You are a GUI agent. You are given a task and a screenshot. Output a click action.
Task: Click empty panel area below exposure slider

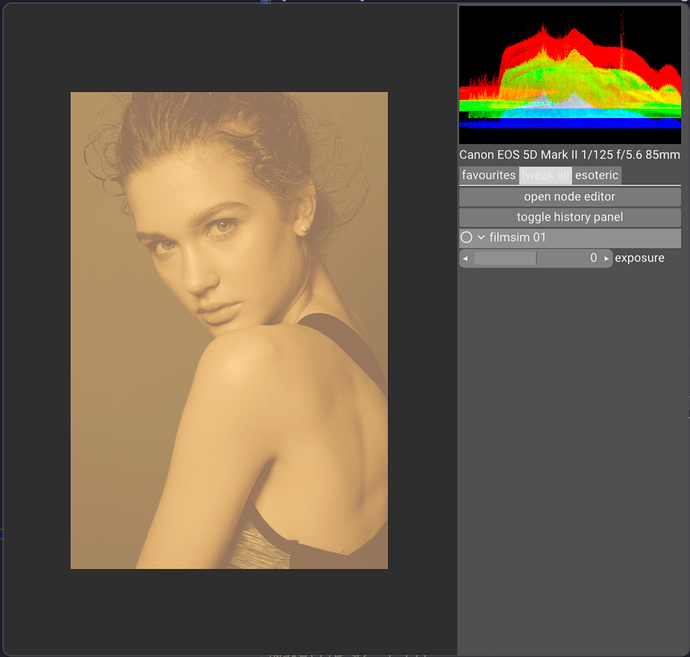[569, 450]
